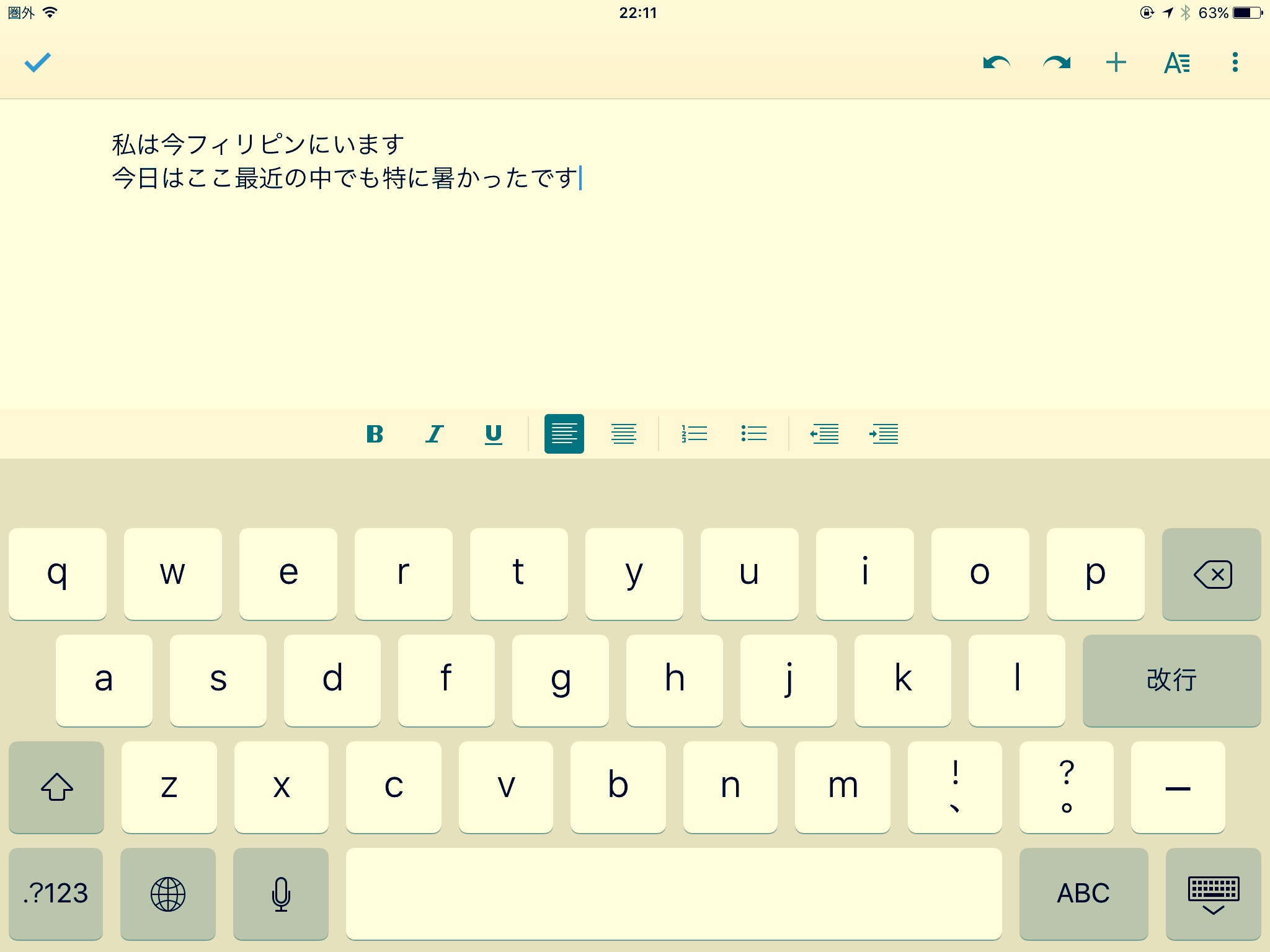The image size is (1270, 952).
Task: Tap the space bar
Action: (674, 894)
